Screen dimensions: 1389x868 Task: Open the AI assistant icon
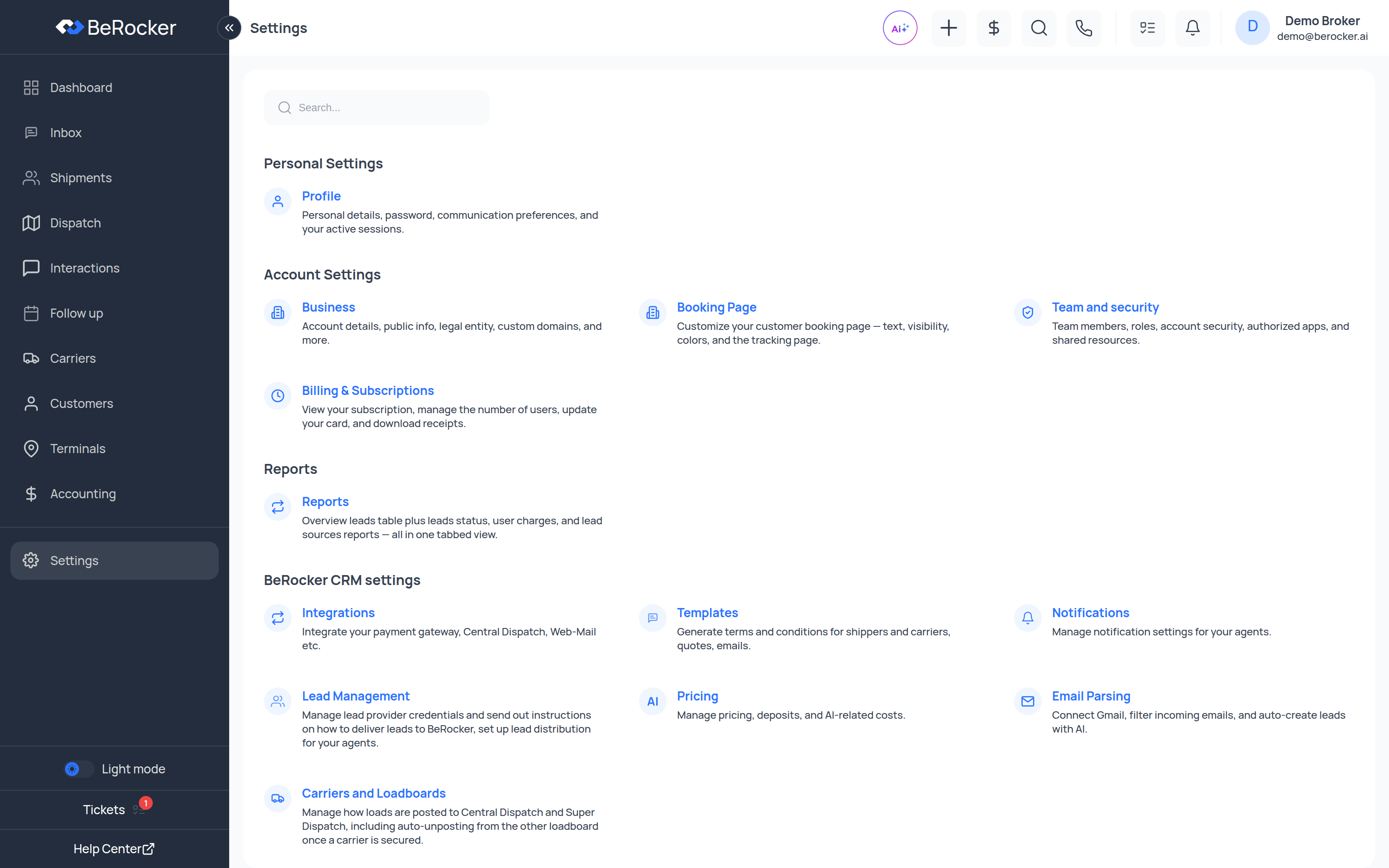[x=900, y=27]
